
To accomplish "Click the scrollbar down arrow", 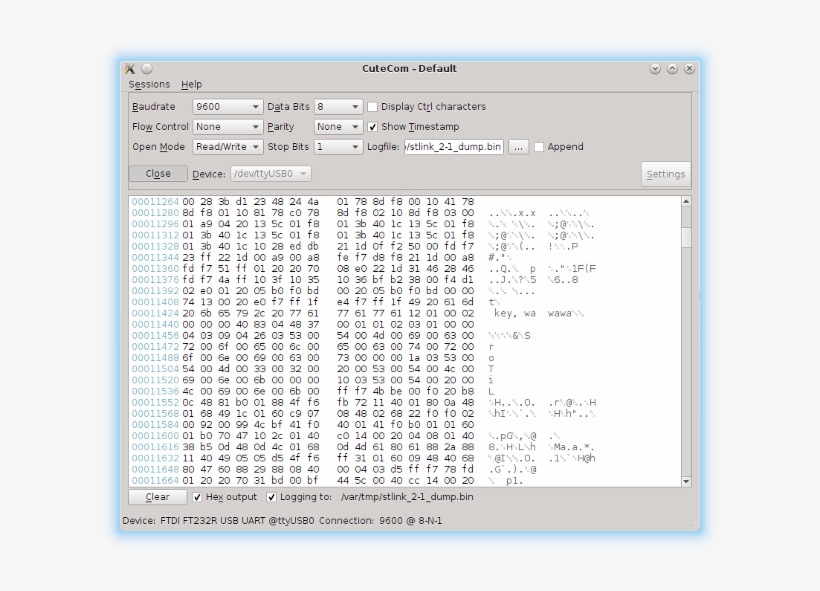I will tap(684, 479).
